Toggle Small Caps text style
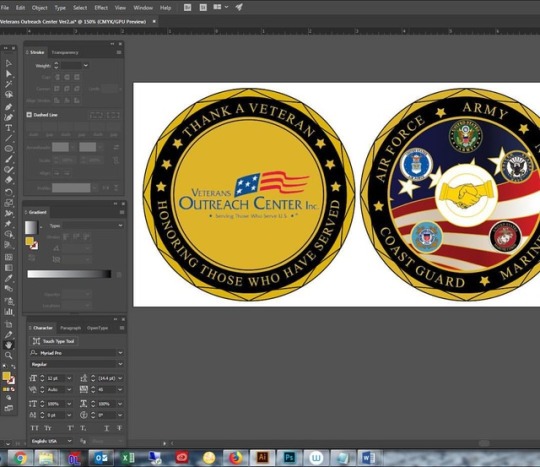Screen dimensions: 540x467 [x=48, y=428]
